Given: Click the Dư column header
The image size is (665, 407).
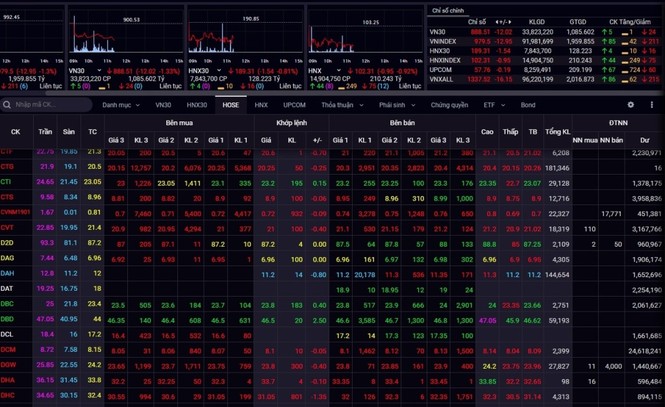Looking at the screenshot, I should tap(645, 140).
